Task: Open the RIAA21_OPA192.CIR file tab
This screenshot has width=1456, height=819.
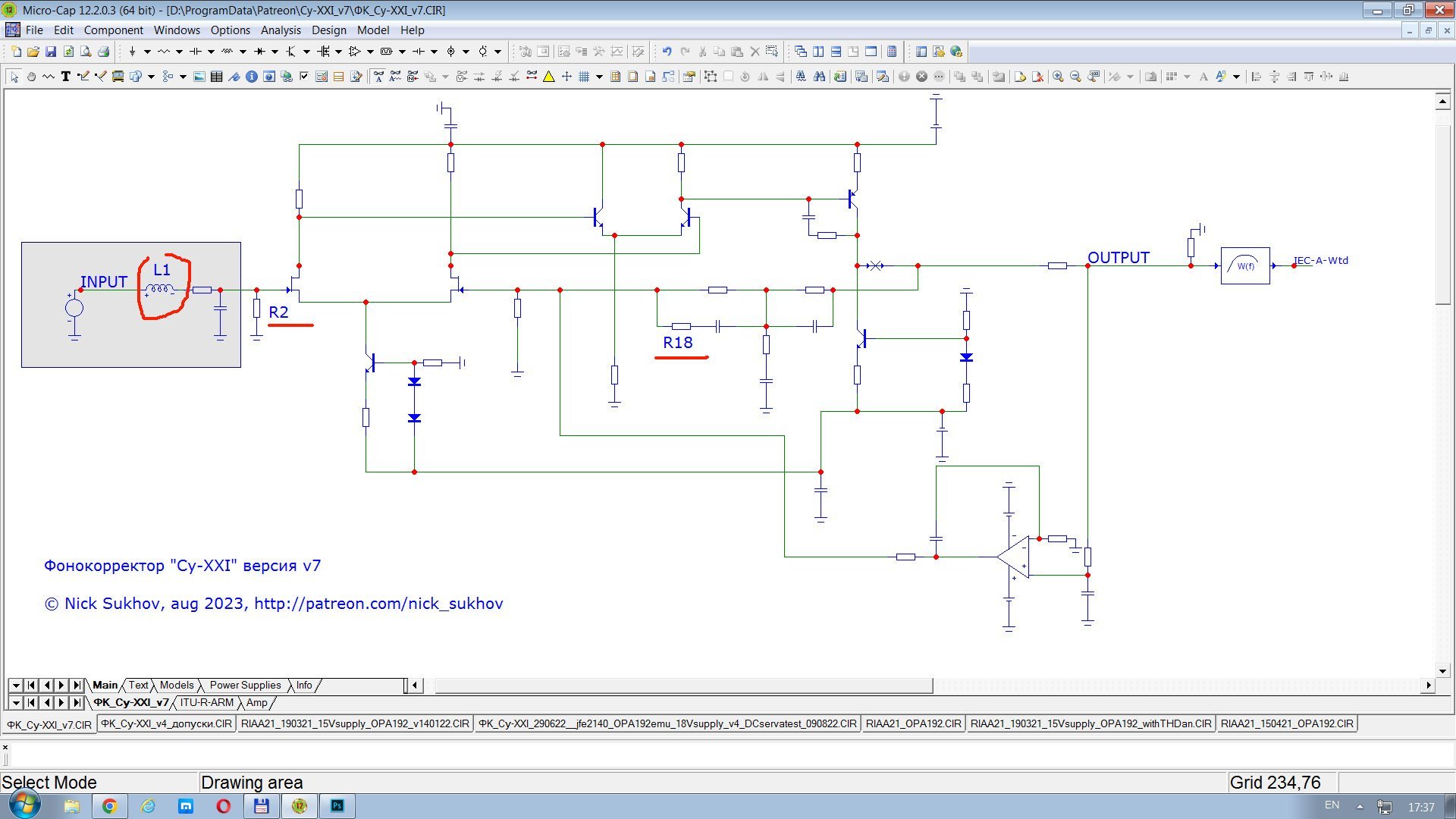Action: click(913, 724)
